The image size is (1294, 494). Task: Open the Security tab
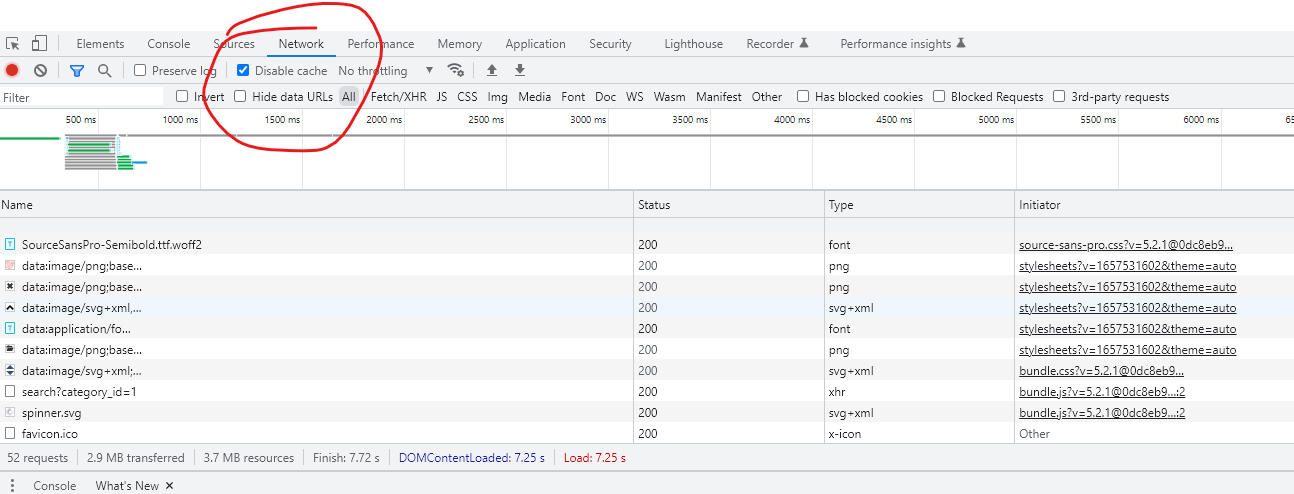611,44
